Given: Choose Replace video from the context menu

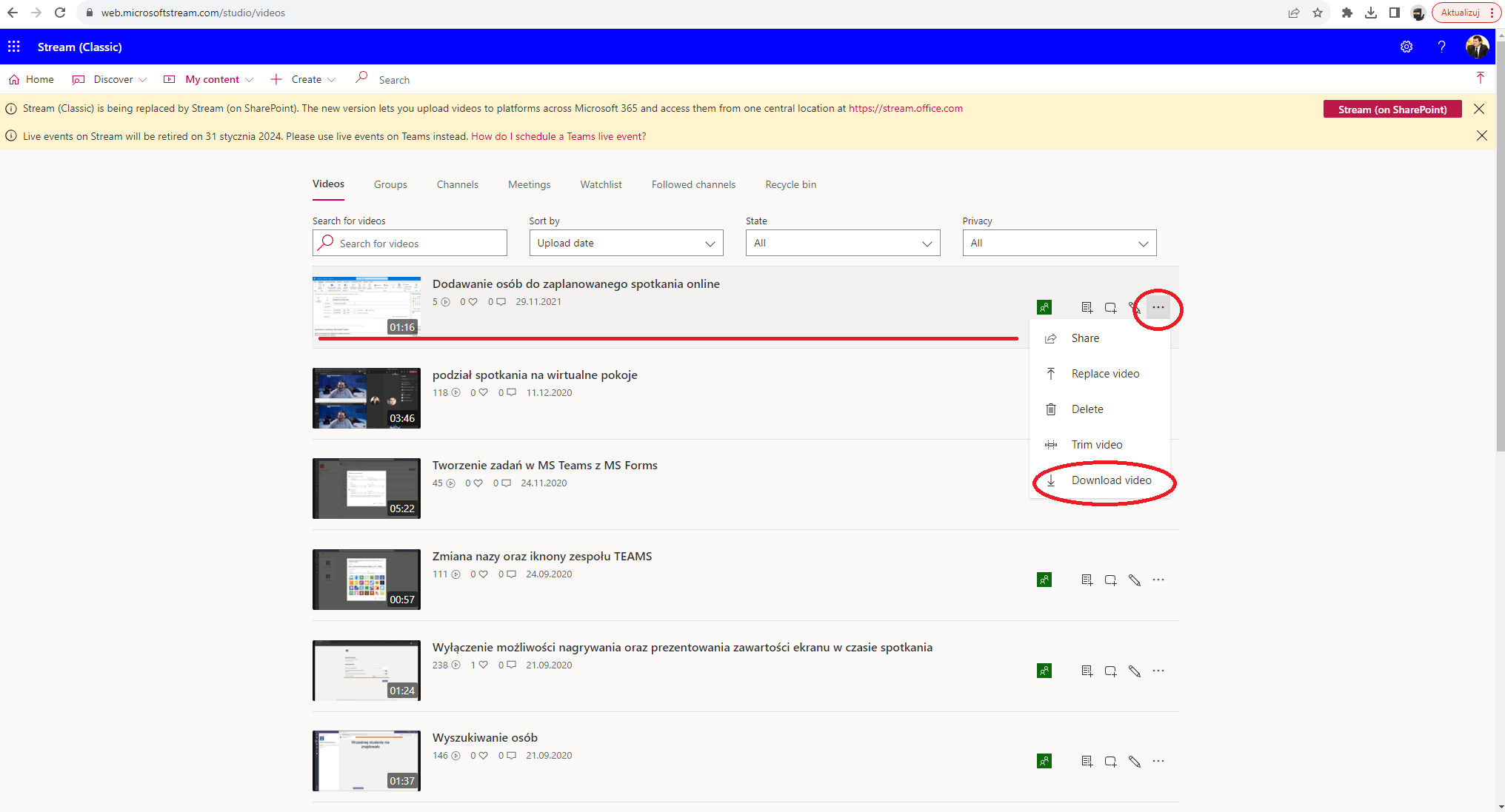Looking at the screenshot, I should 1100,374.
